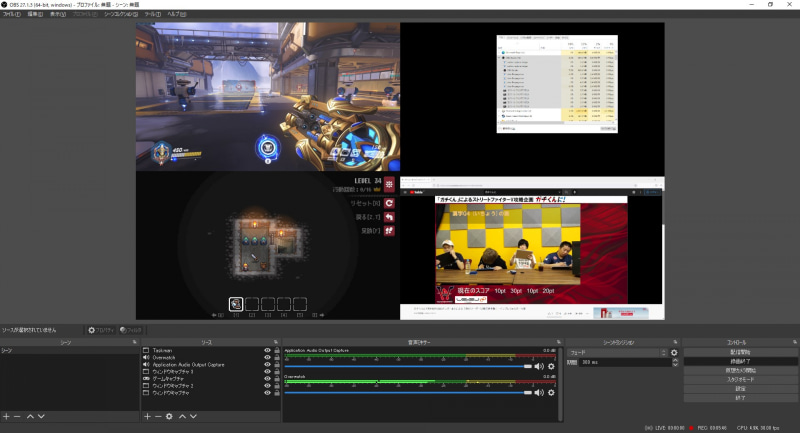This screenshot has width=800, height=433.
Task: Toggle visibility of Application Audio Output Capture
Action: click(267, 365)
